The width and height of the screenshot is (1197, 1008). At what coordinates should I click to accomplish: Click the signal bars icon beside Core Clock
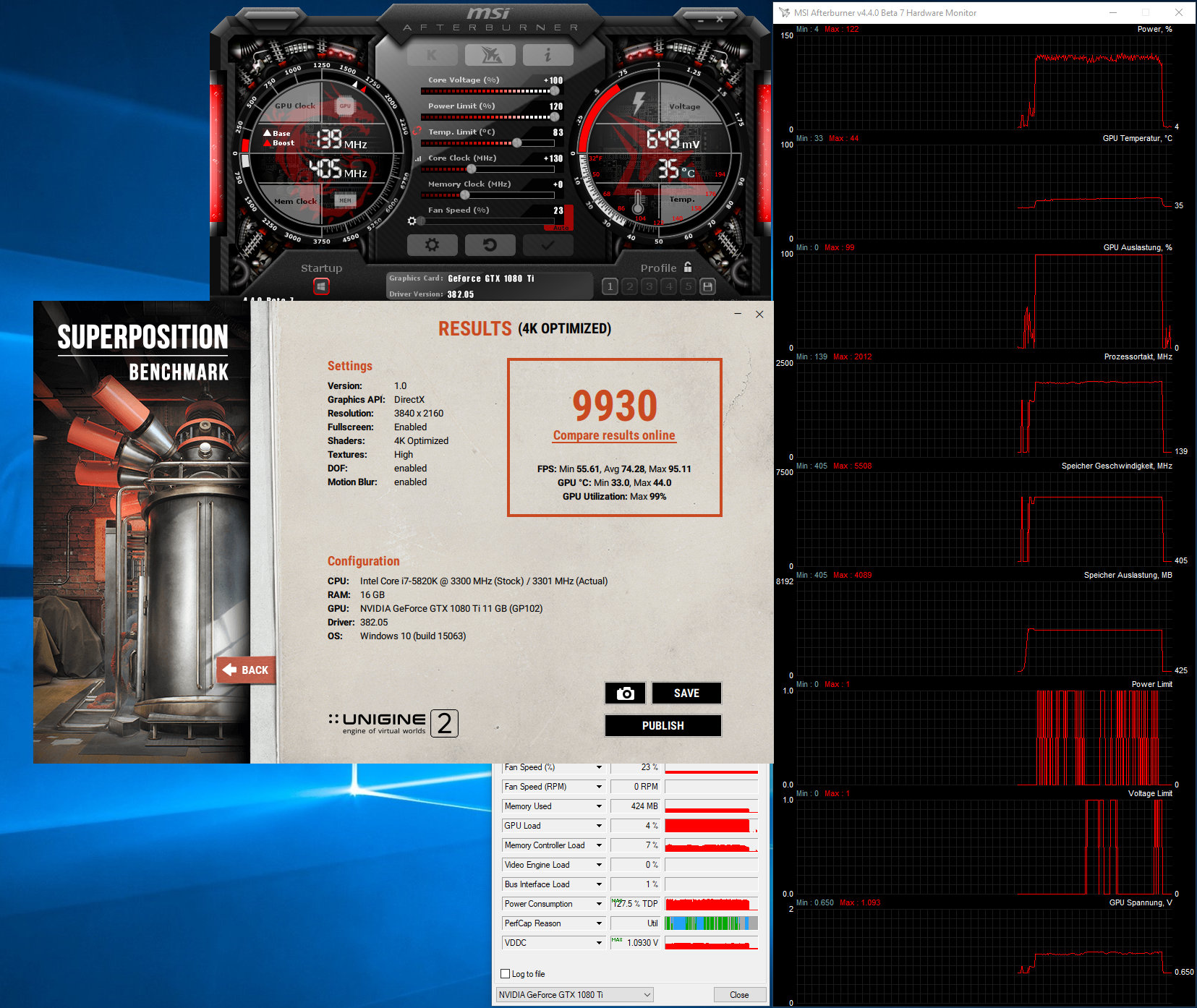(x=418, y=158)
